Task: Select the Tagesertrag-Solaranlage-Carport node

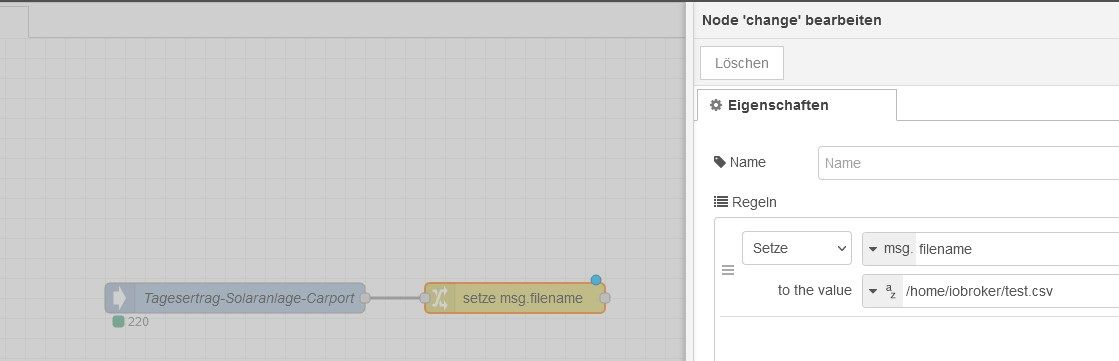Action: (x=235, y=298)
